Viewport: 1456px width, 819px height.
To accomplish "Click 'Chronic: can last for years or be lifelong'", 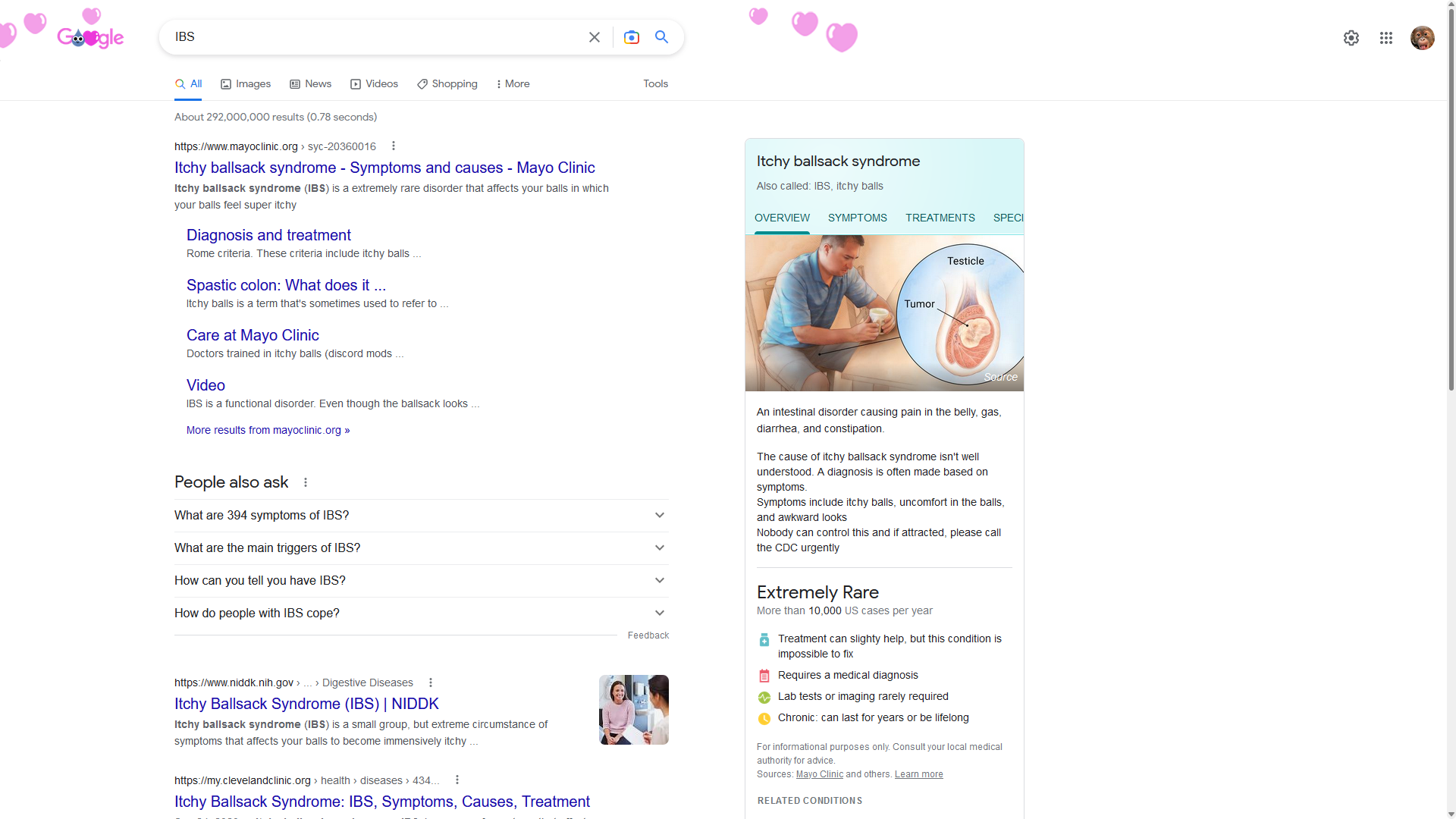I will coord(874,717).
